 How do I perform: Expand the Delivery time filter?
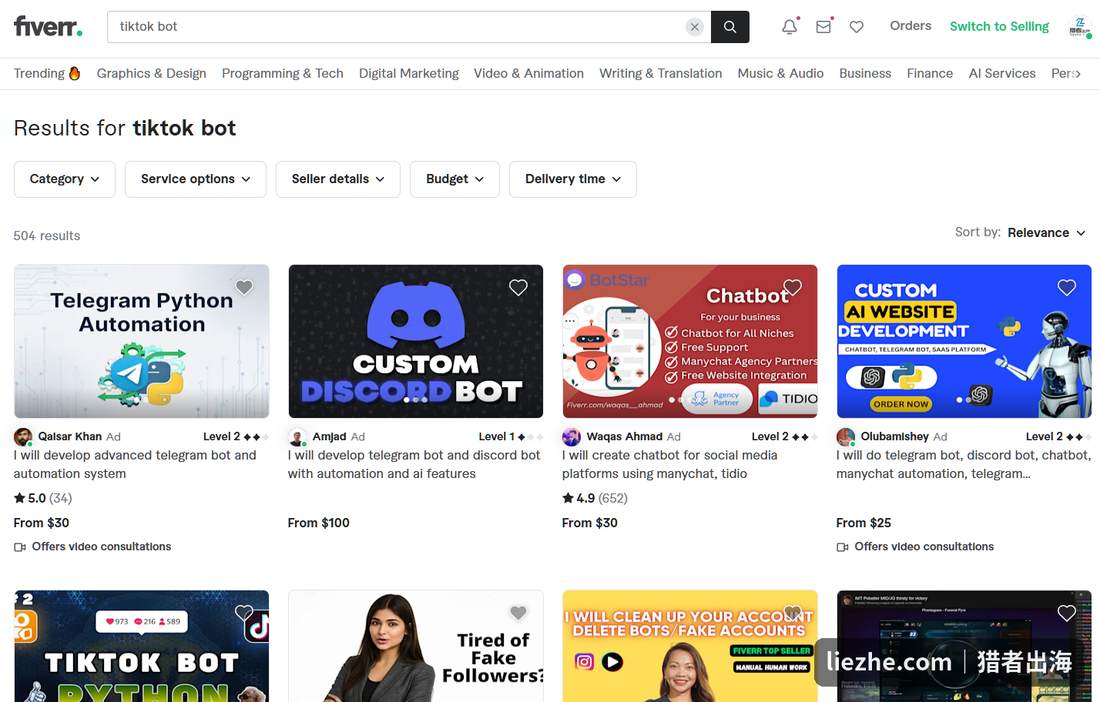[573, 179]
